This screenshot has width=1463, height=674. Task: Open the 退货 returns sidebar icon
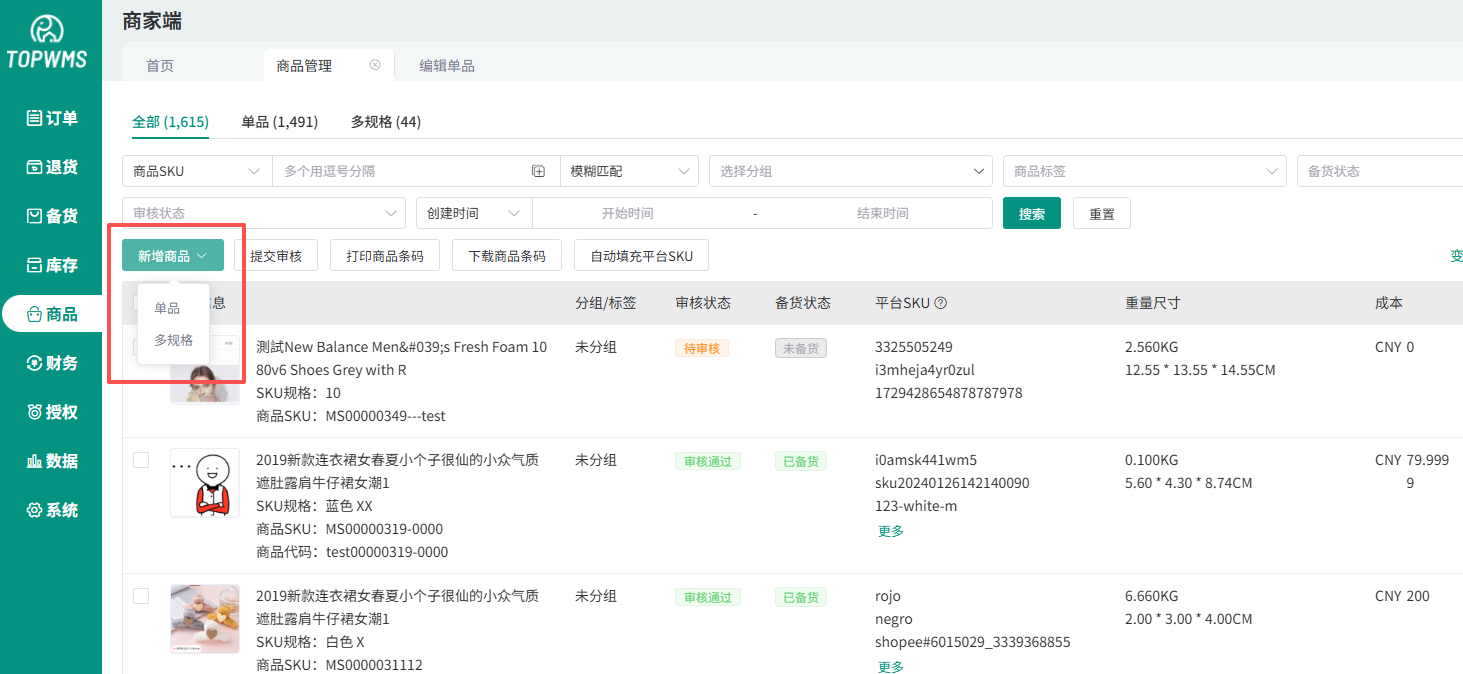point(34,167)
